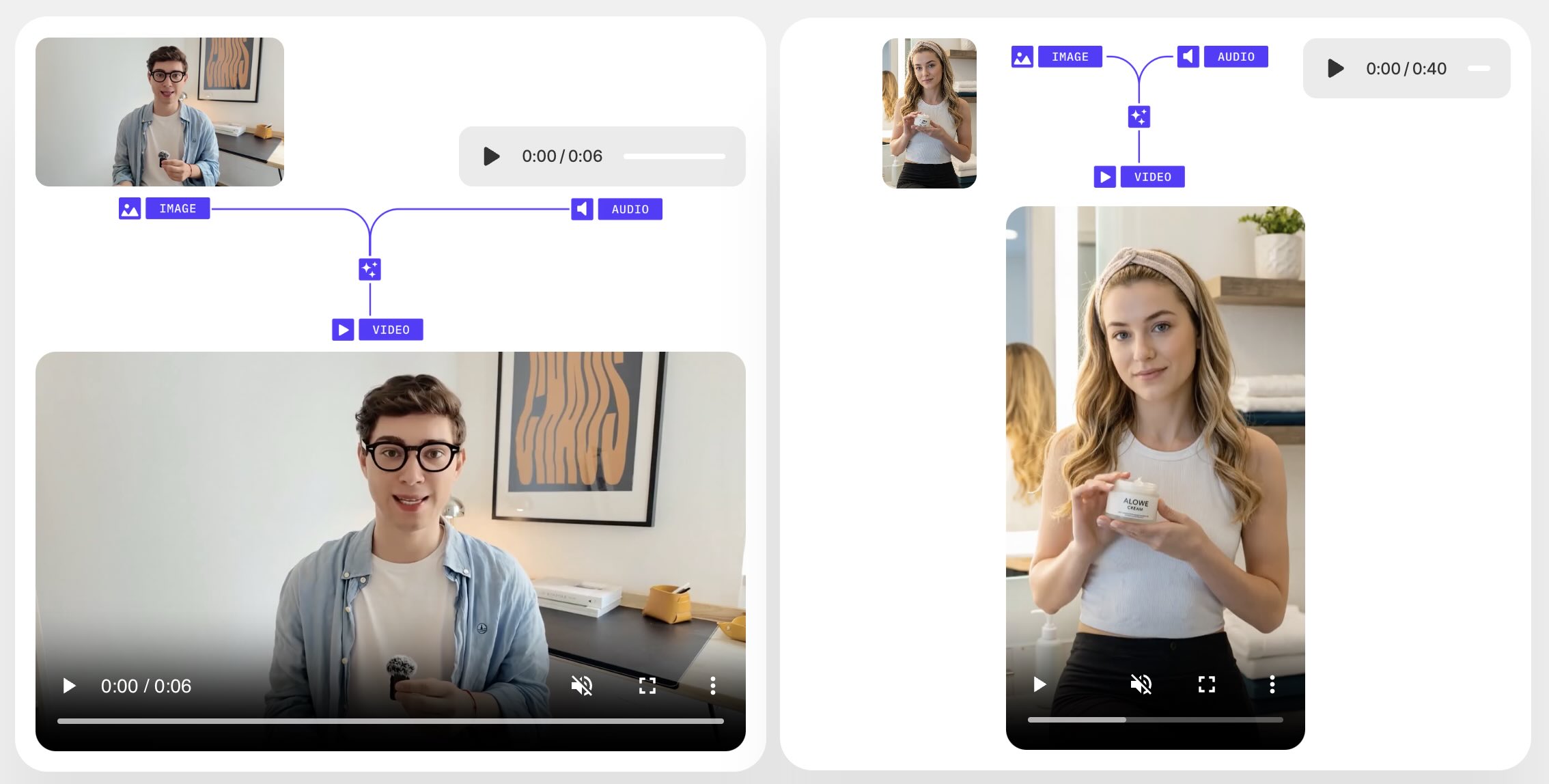Screen dimensions: 1549x784
Task: Play the man's landscape video
Action: [69, 686]
